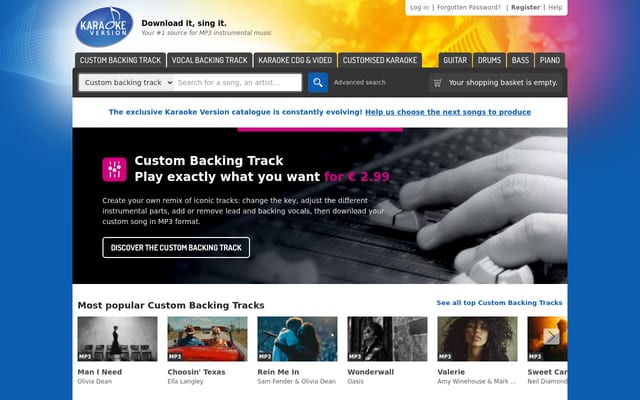Click the Custom Backing Track banner heading
This screenshot has height=400, width=640.
(209, 160)
